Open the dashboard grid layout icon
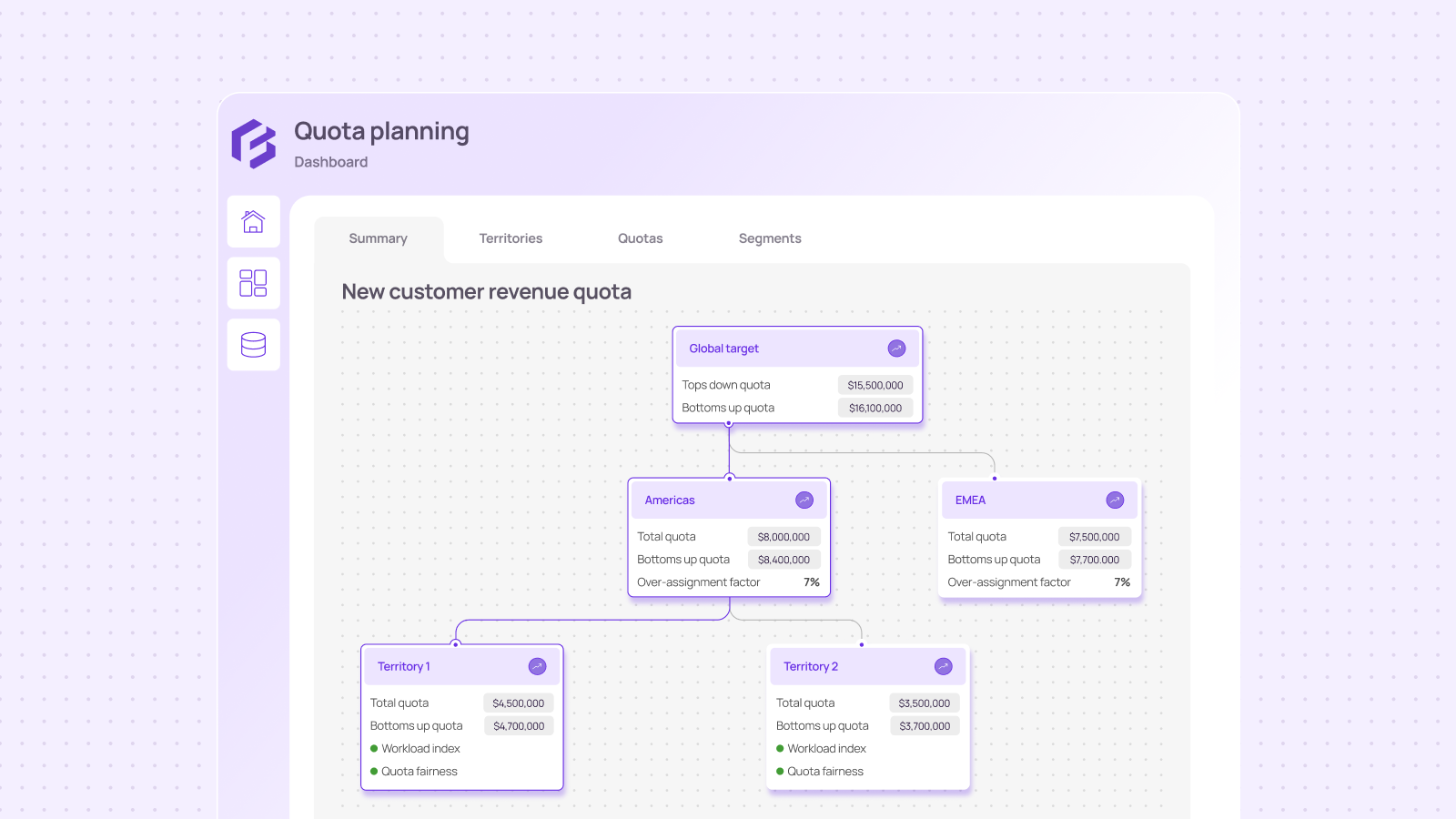 tap(253, 283)
